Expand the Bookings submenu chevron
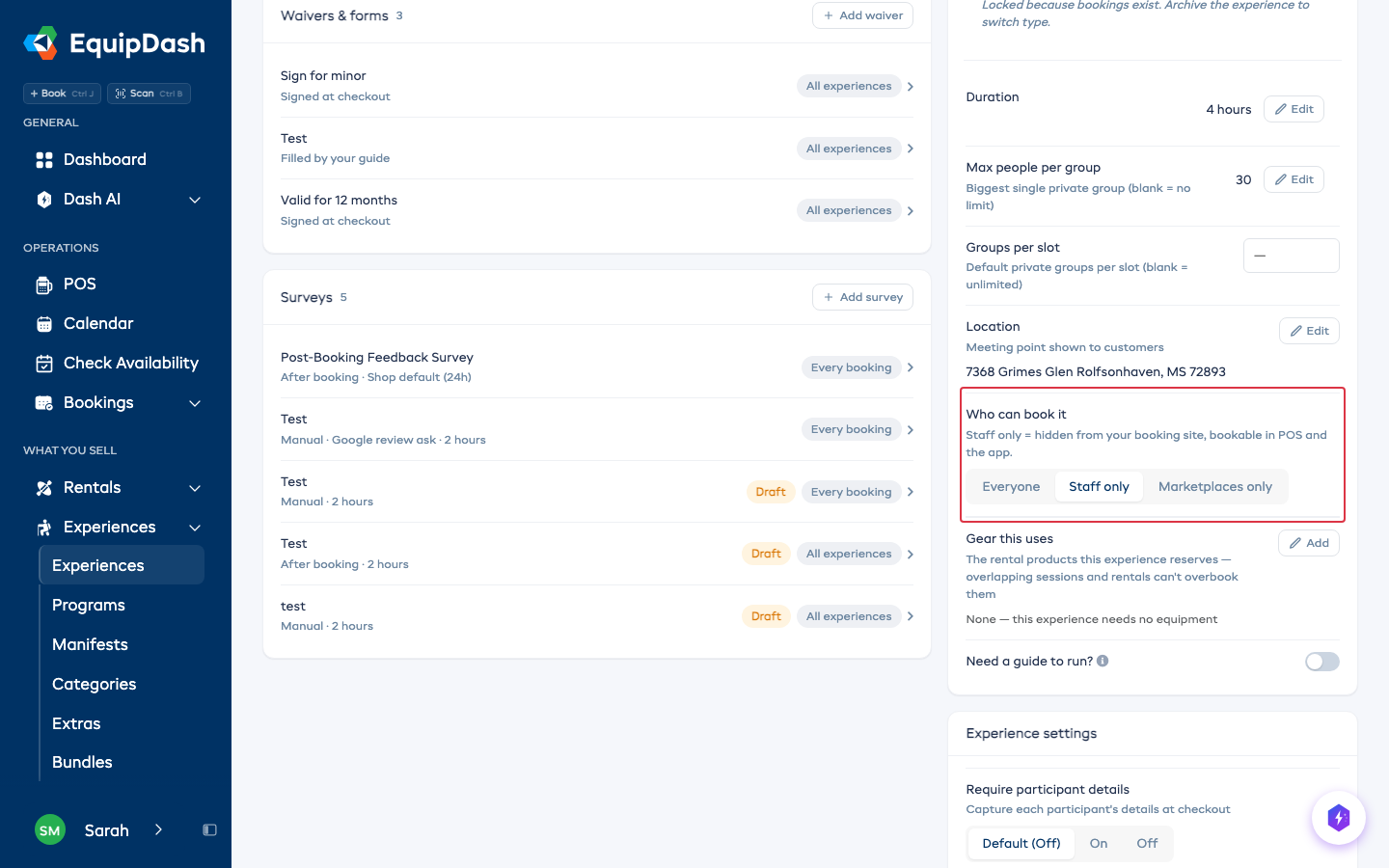The image size is (1389, 868). click(x=195, y=403)
